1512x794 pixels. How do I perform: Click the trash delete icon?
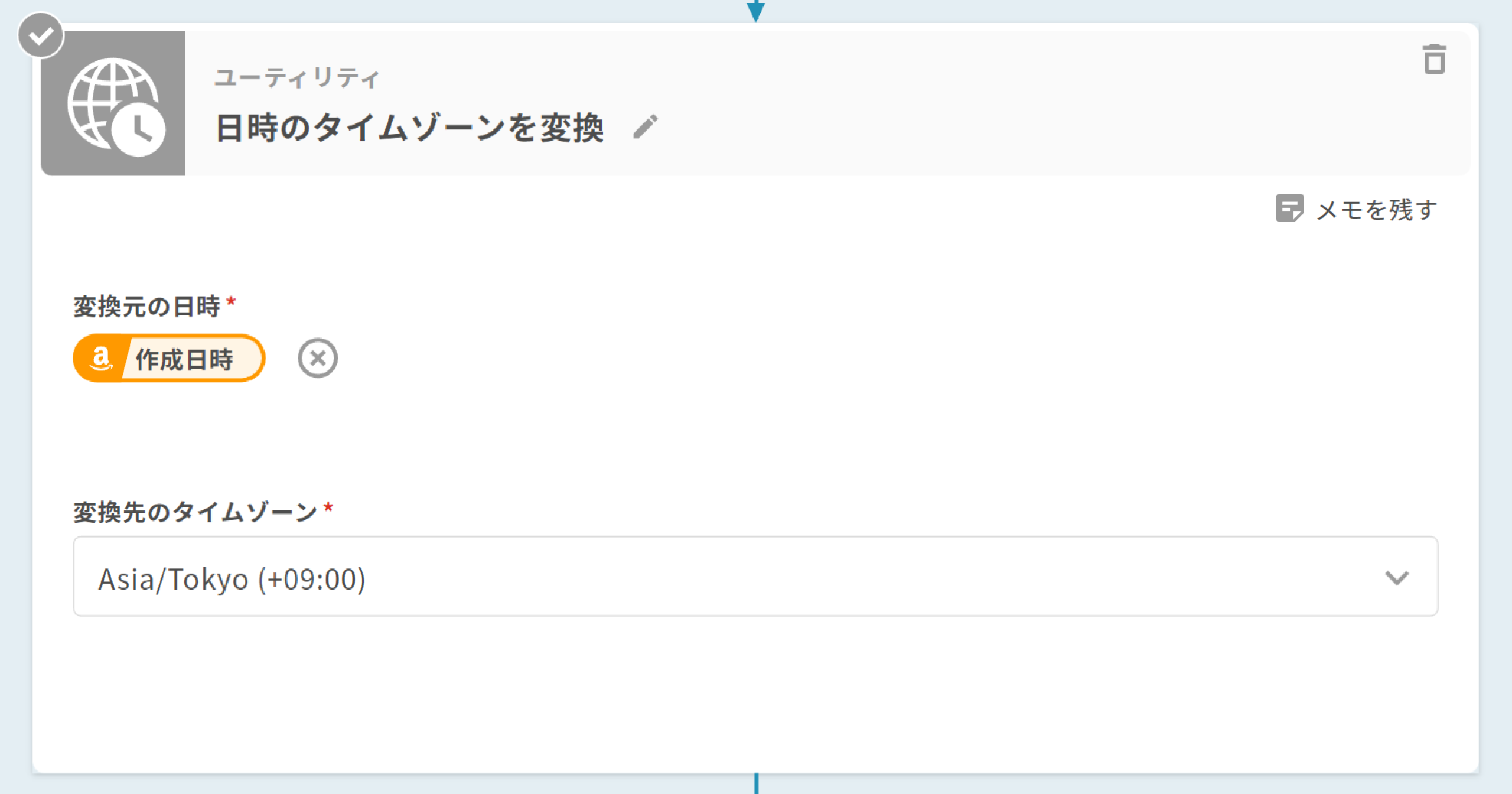1434,60
